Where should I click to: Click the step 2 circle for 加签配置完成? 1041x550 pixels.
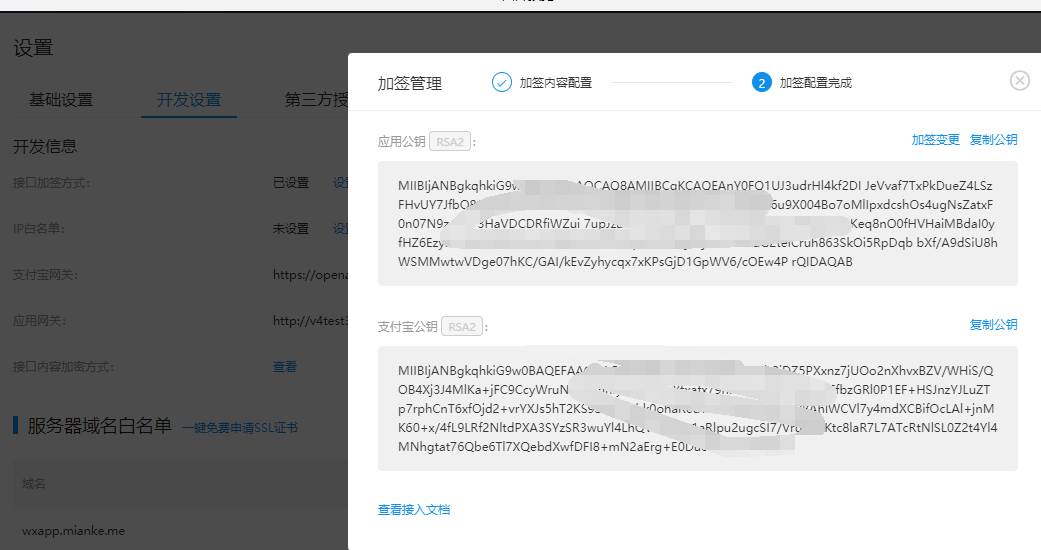[x=761, y=82]
